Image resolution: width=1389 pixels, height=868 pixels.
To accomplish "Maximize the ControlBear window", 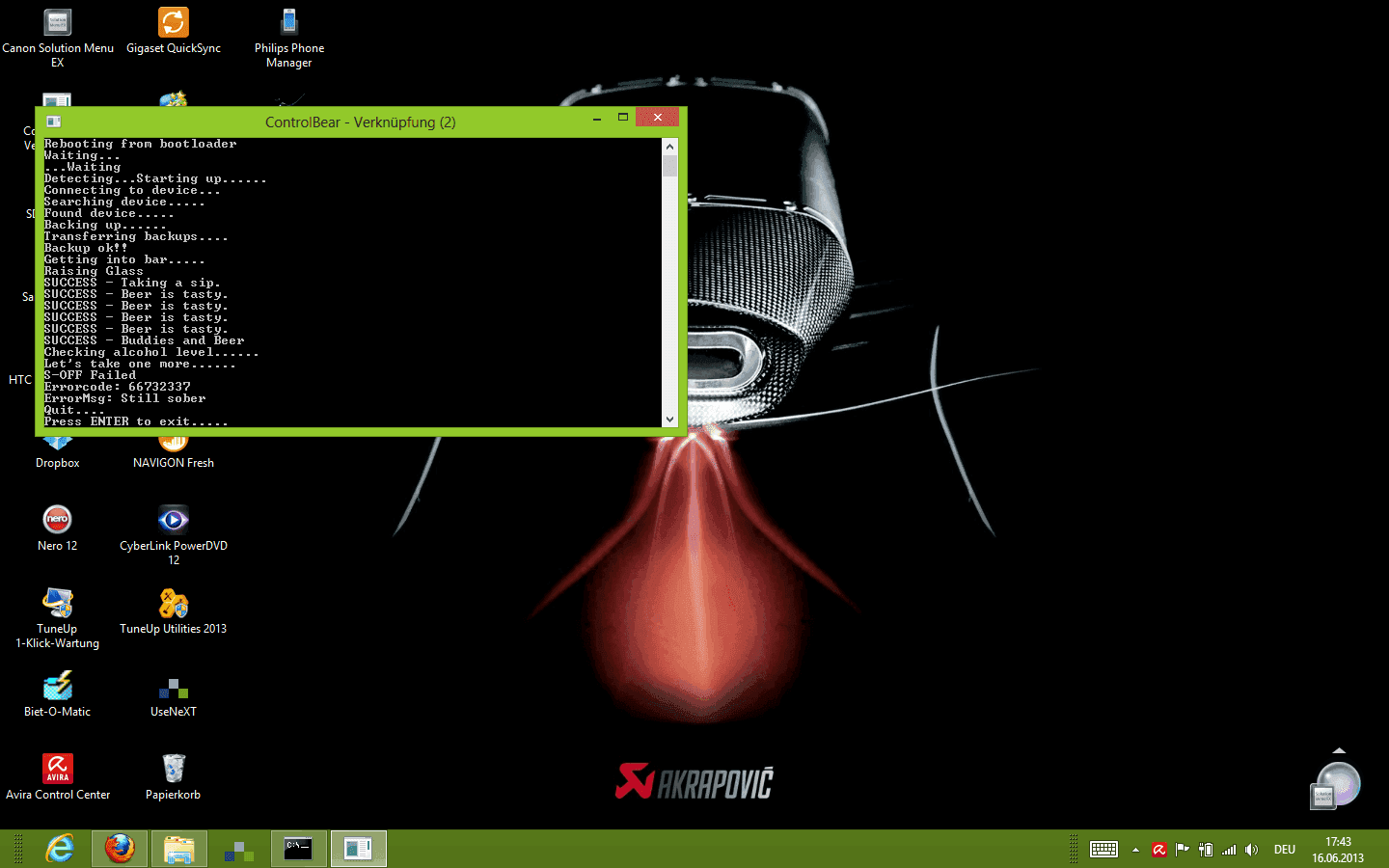I will tap(623, 118).
